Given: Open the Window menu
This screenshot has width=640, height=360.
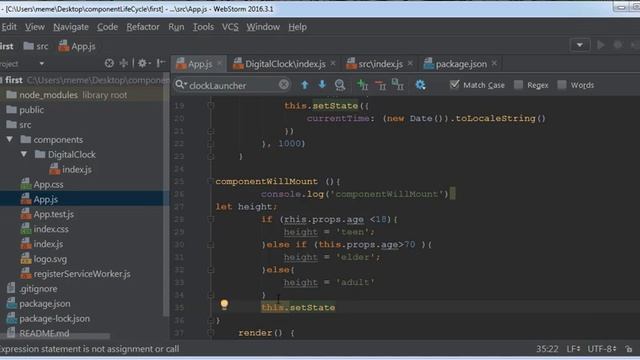Looking at the screenshot, I should [263, 27].
